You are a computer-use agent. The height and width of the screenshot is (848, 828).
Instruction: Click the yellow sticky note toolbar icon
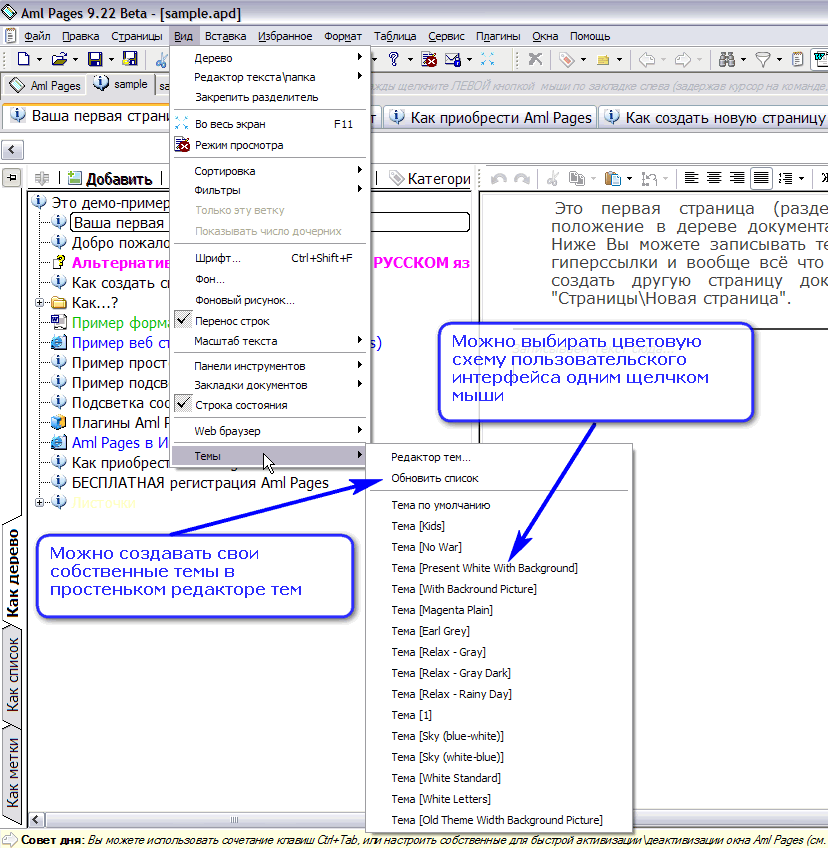click(x=602, y=60)
